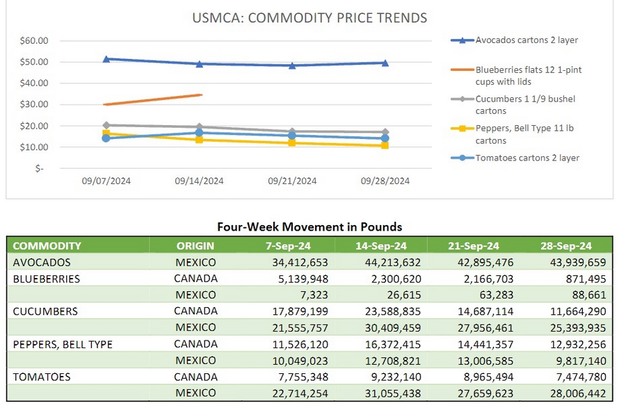
Task: Click the $60.00 y-axis label
Action: click(x=35, y=41)
